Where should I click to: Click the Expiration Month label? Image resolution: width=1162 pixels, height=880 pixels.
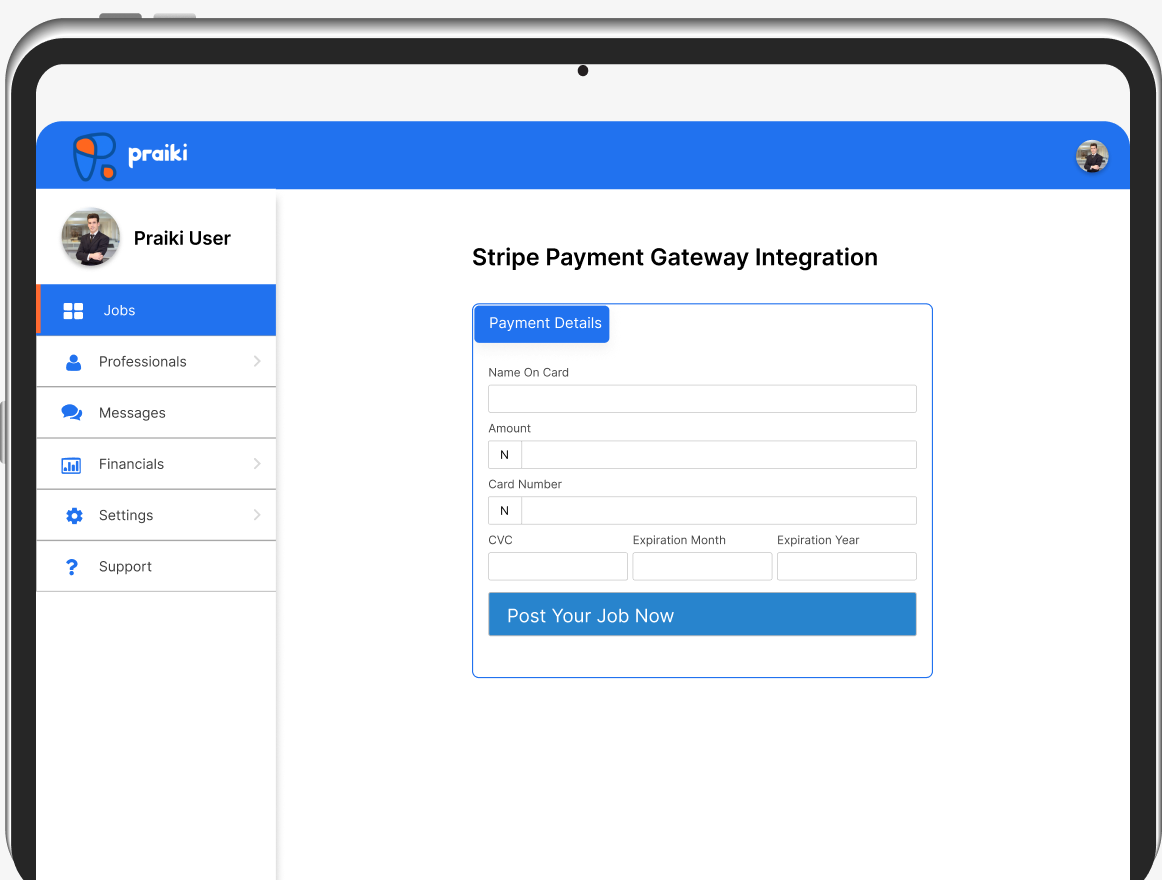[679, 540]
